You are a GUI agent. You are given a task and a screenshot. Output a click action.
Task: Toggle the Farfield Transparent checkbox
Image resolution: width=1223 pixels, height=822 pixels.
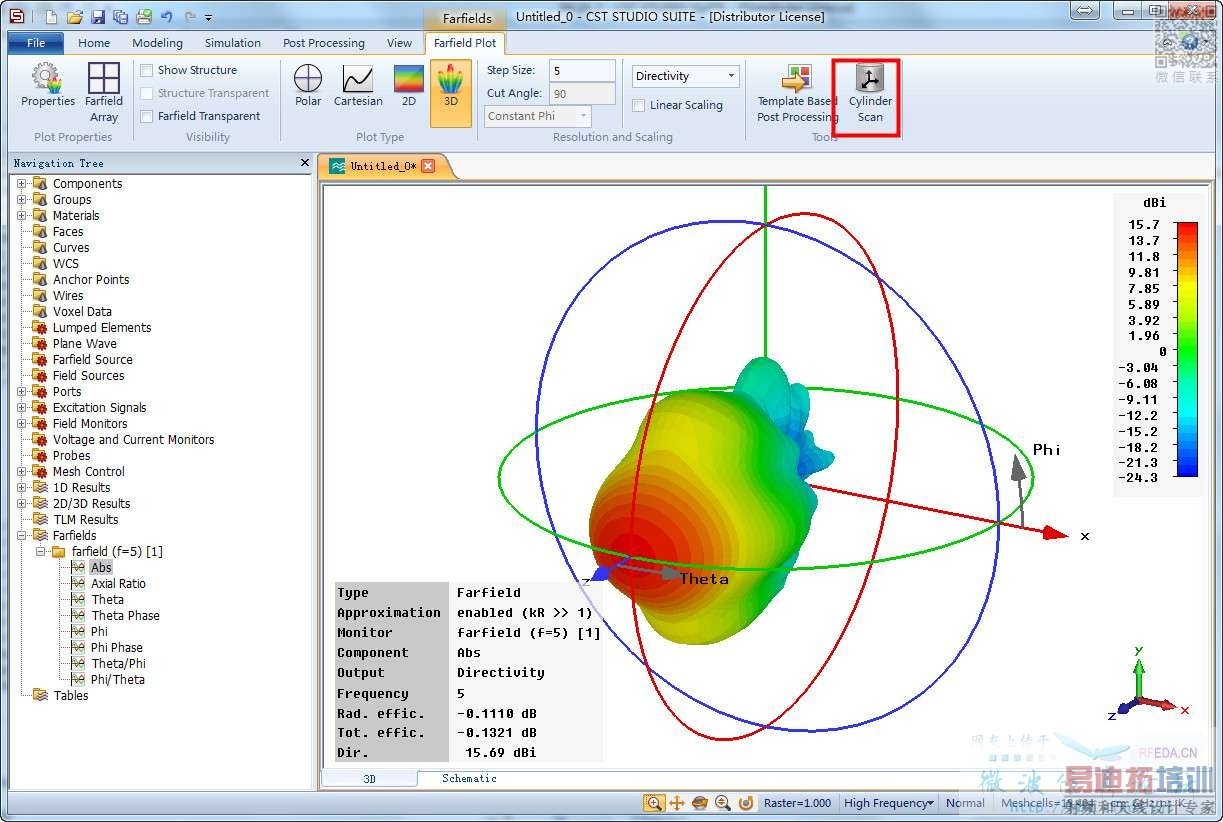(x=147, y=116)
